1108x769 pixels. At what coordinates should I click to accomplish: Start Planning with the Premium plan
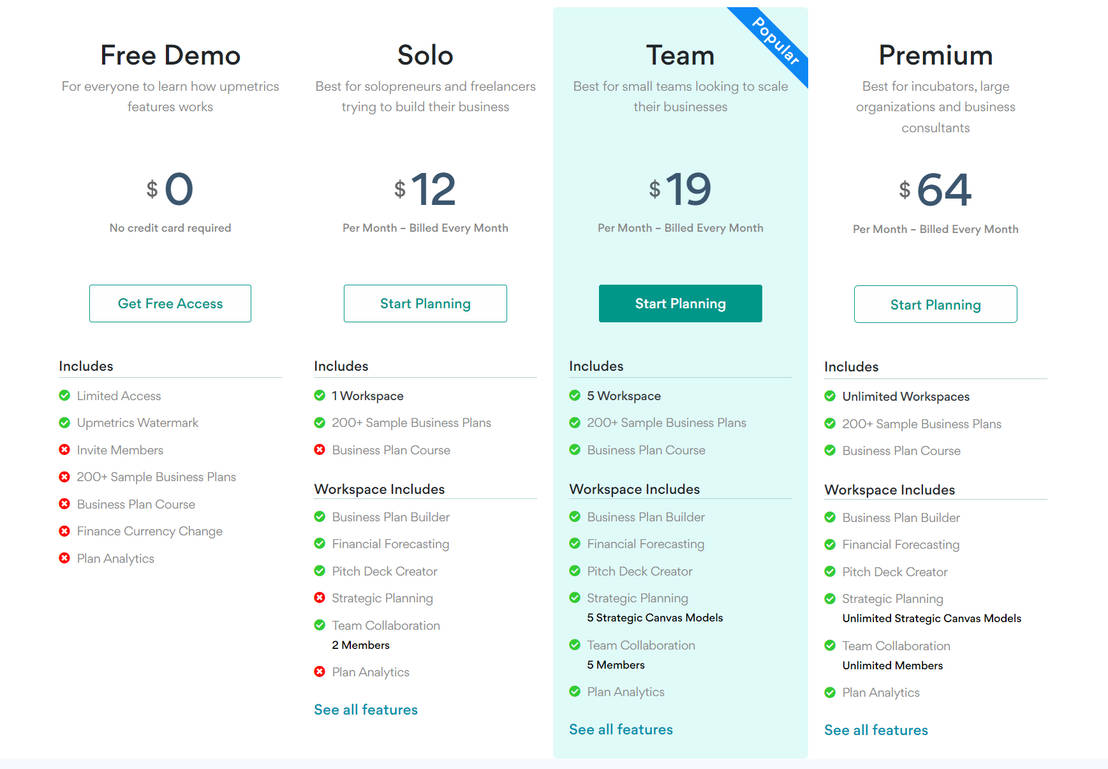point(936,304)
